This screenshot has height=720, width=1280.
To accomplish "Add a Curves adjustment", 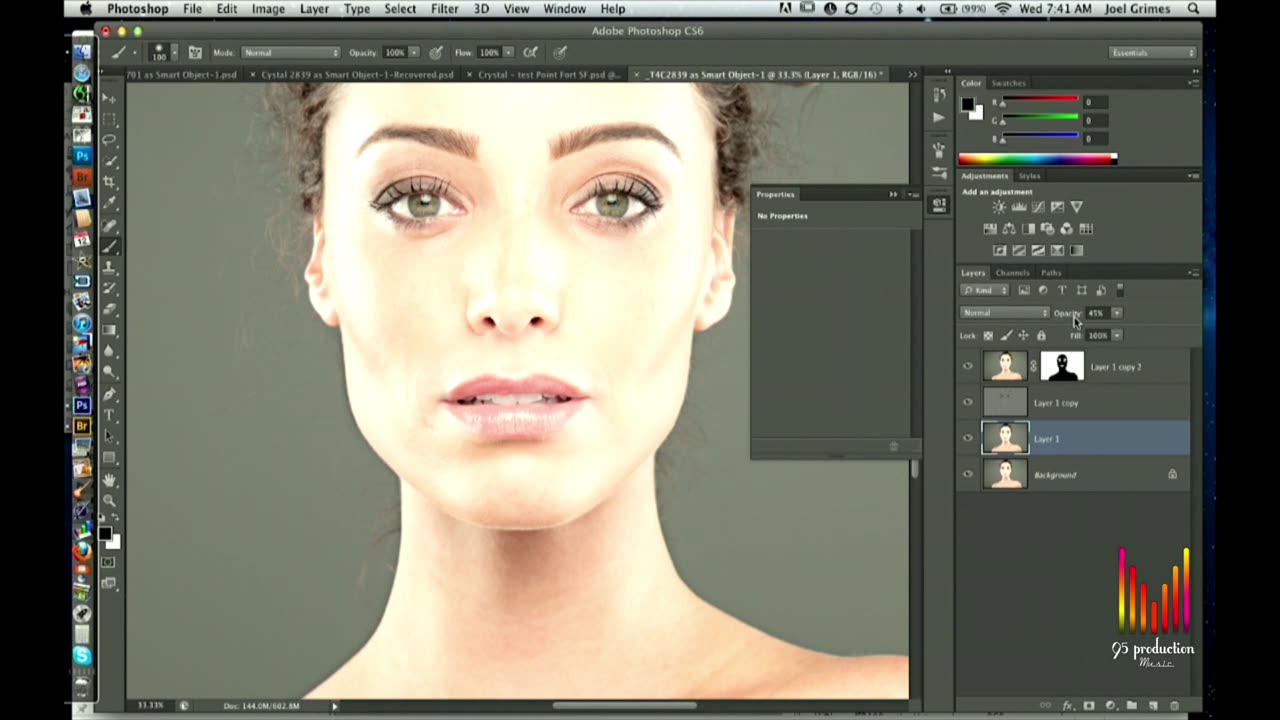I will [1037, 207].
